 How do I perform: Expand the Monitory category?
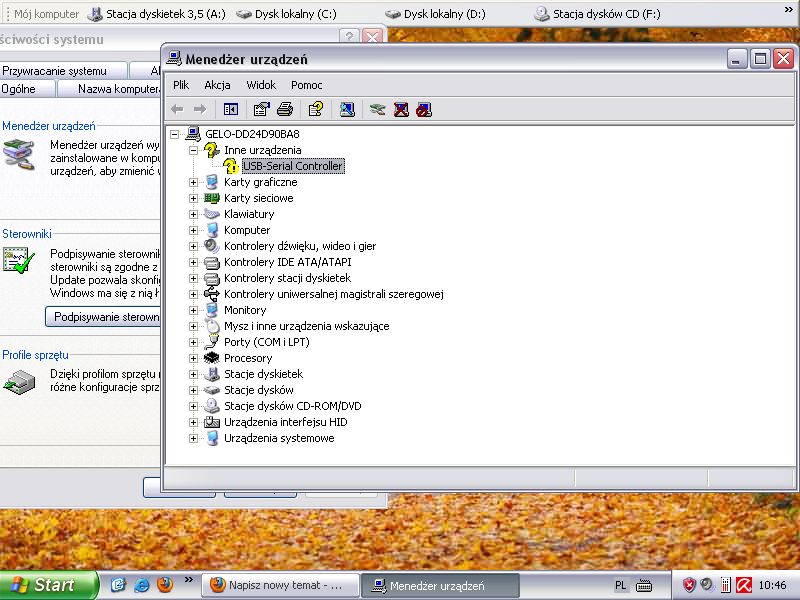click(193, 310)
